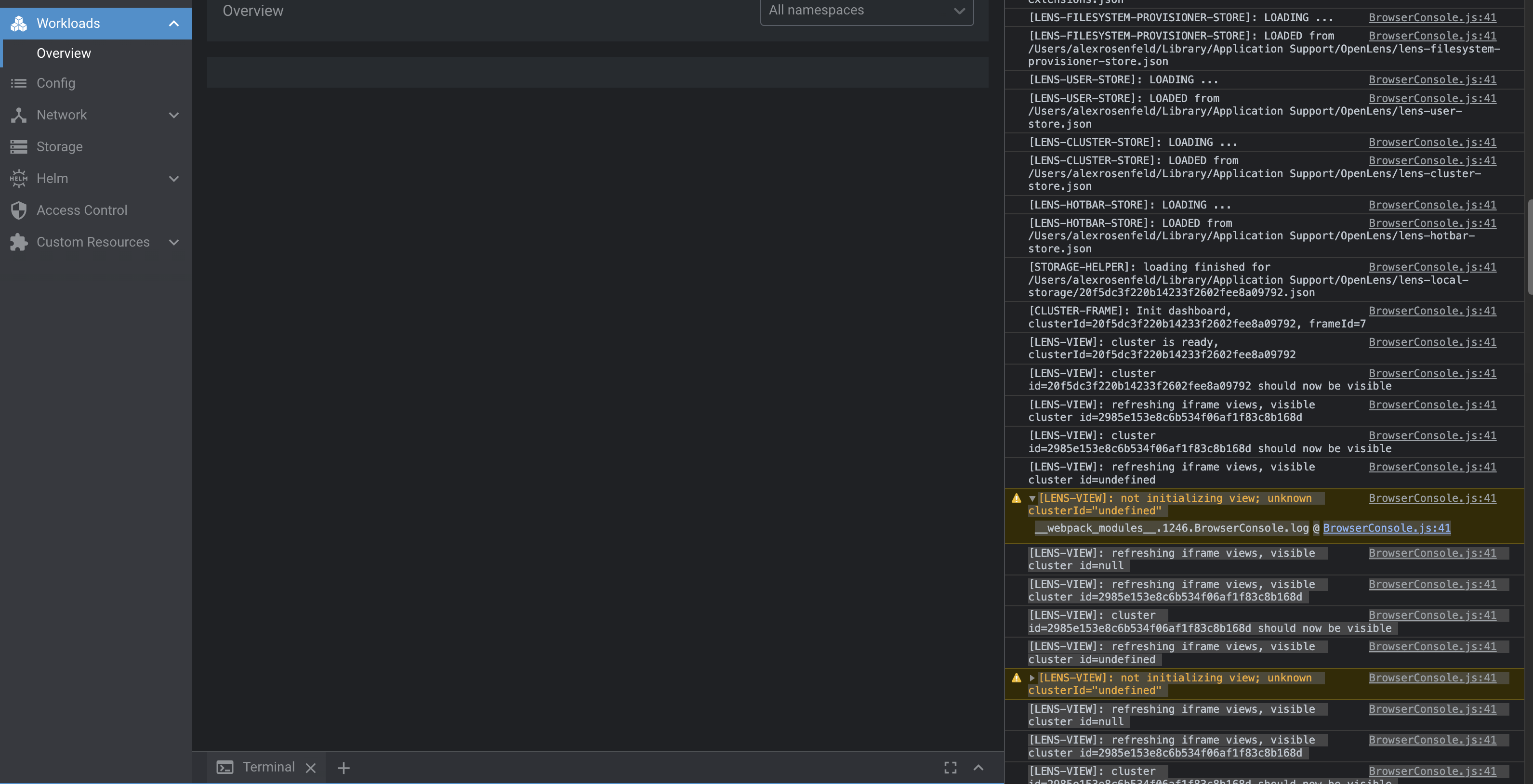Expand the second 'not initializing view' warning
The width and height of the screenshot is (1533, 784).
pyautogui.click(x=1031, y=678)
